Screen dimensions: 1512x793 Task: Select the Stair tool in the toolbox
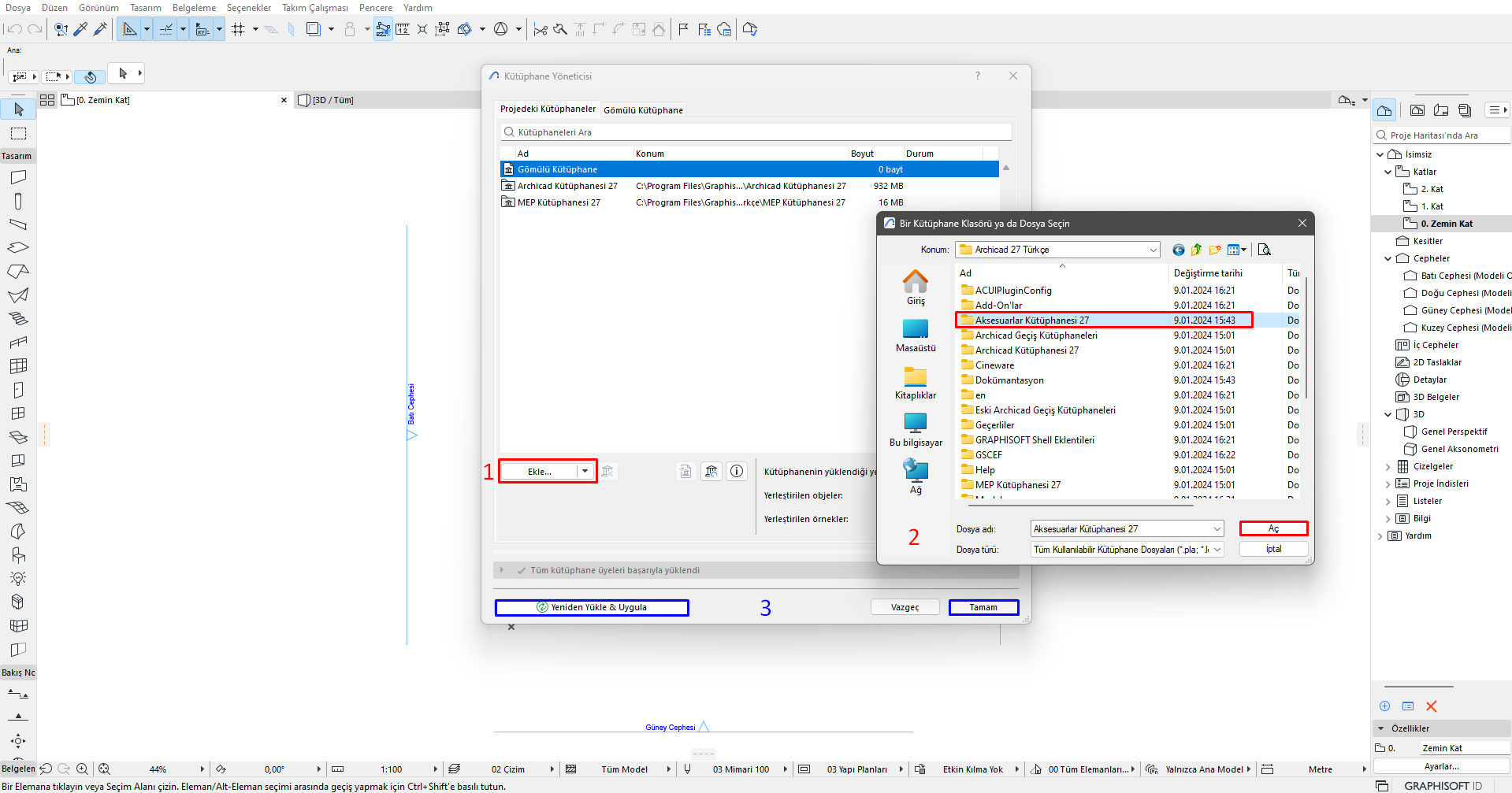point(18,319)
